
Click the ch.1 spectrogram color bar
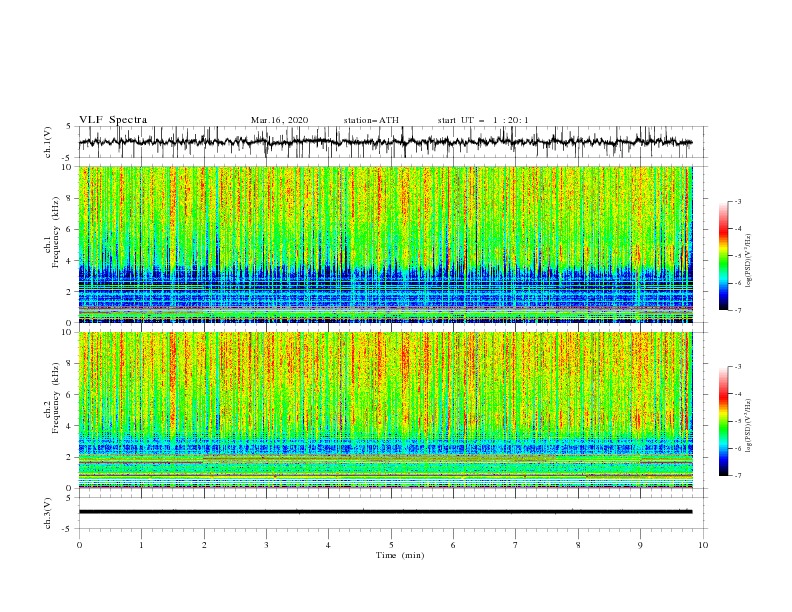[723, 256]
